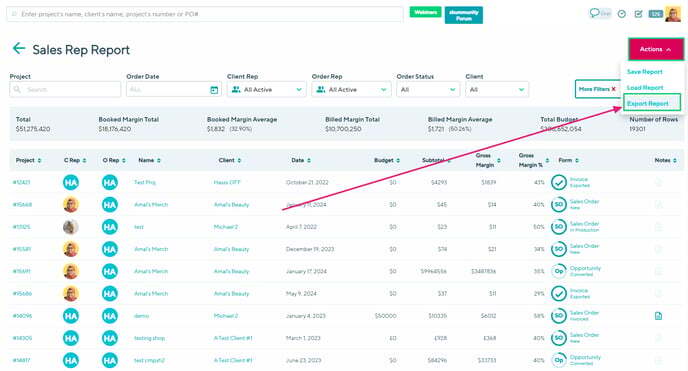The width and height of the screenshot is (688, 371).
Task: Open the Client filter dropdown
Action: point(497,89)
